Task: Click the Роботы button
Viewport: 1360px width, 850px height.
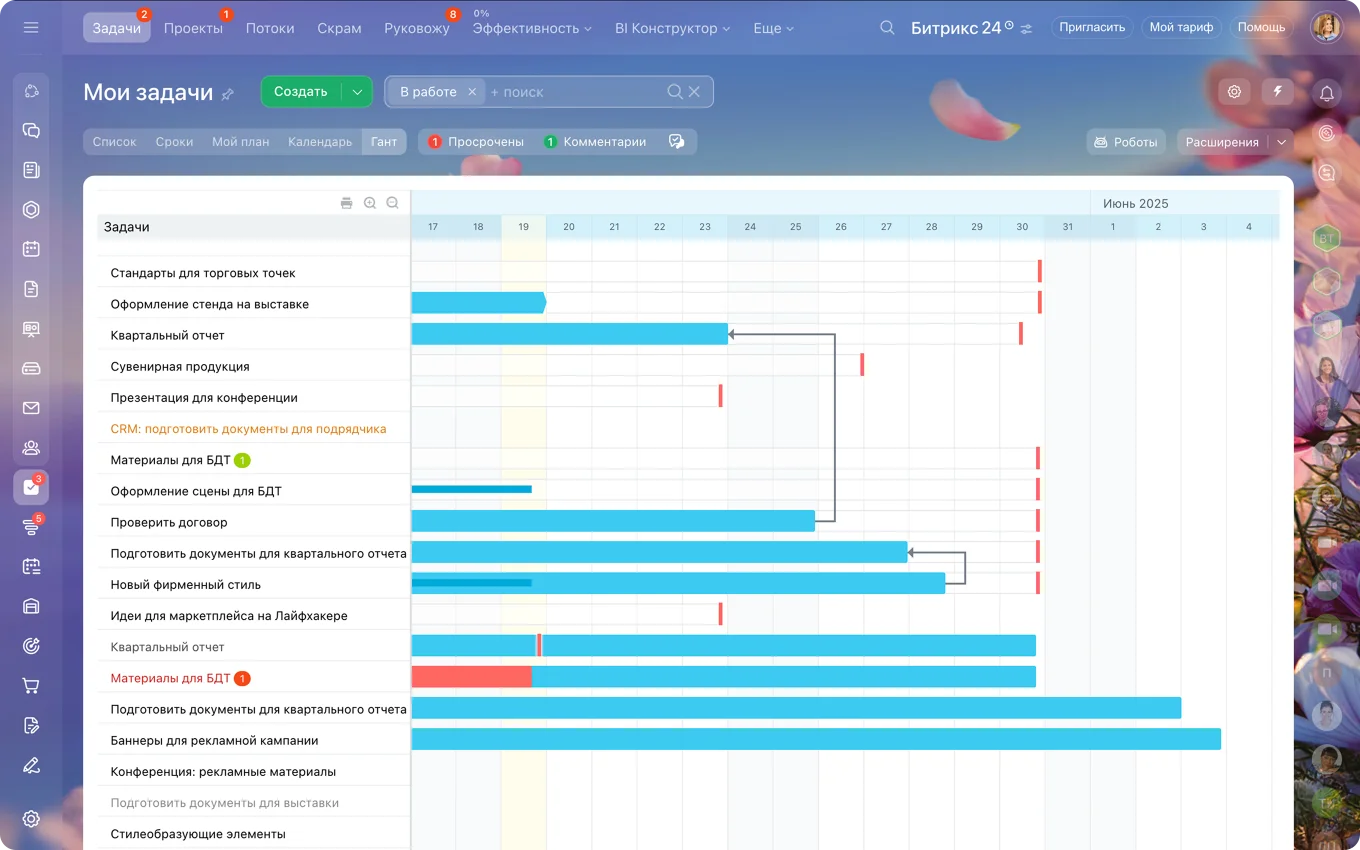Action: tap(1126, 142)
